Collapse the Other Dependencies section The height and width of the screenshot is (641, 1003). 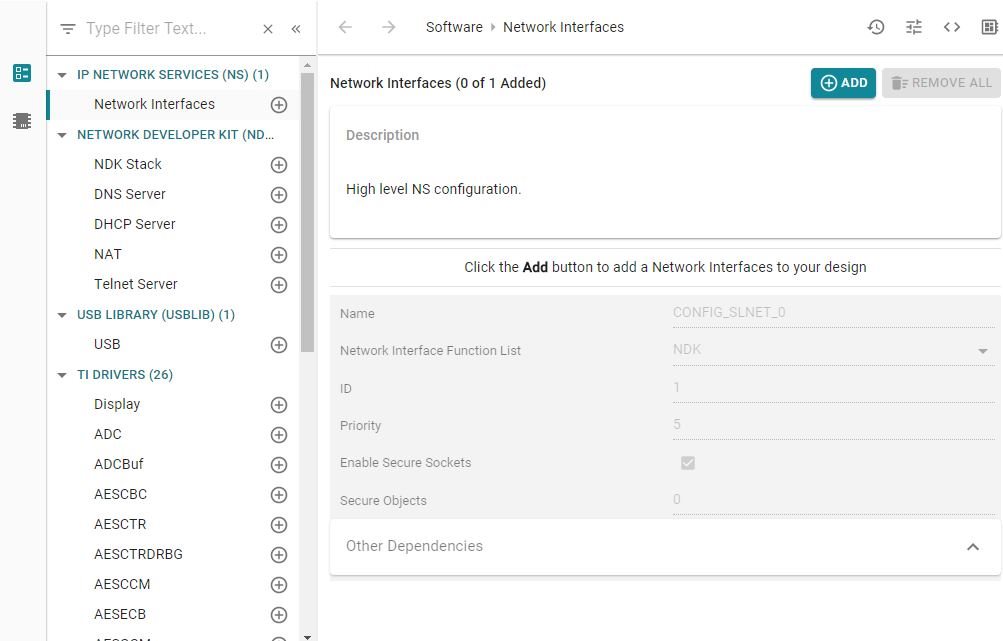972,547
